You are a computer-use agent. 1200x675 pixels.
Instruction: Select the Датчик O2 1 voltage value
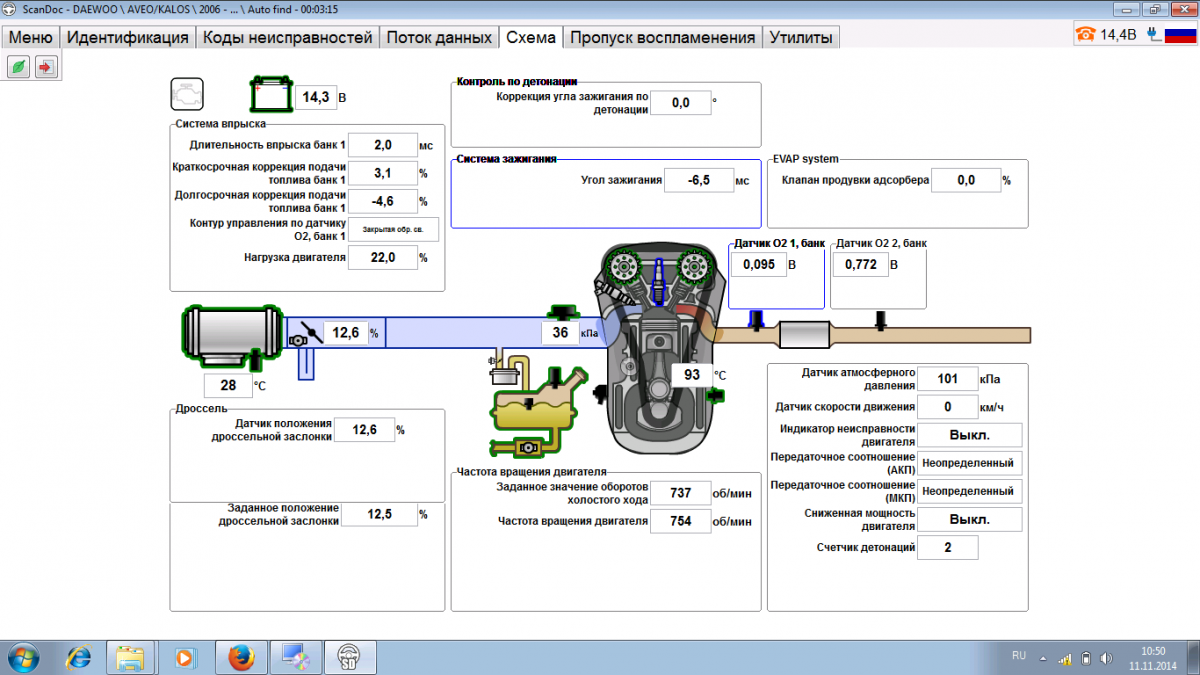tap(757, 265)
